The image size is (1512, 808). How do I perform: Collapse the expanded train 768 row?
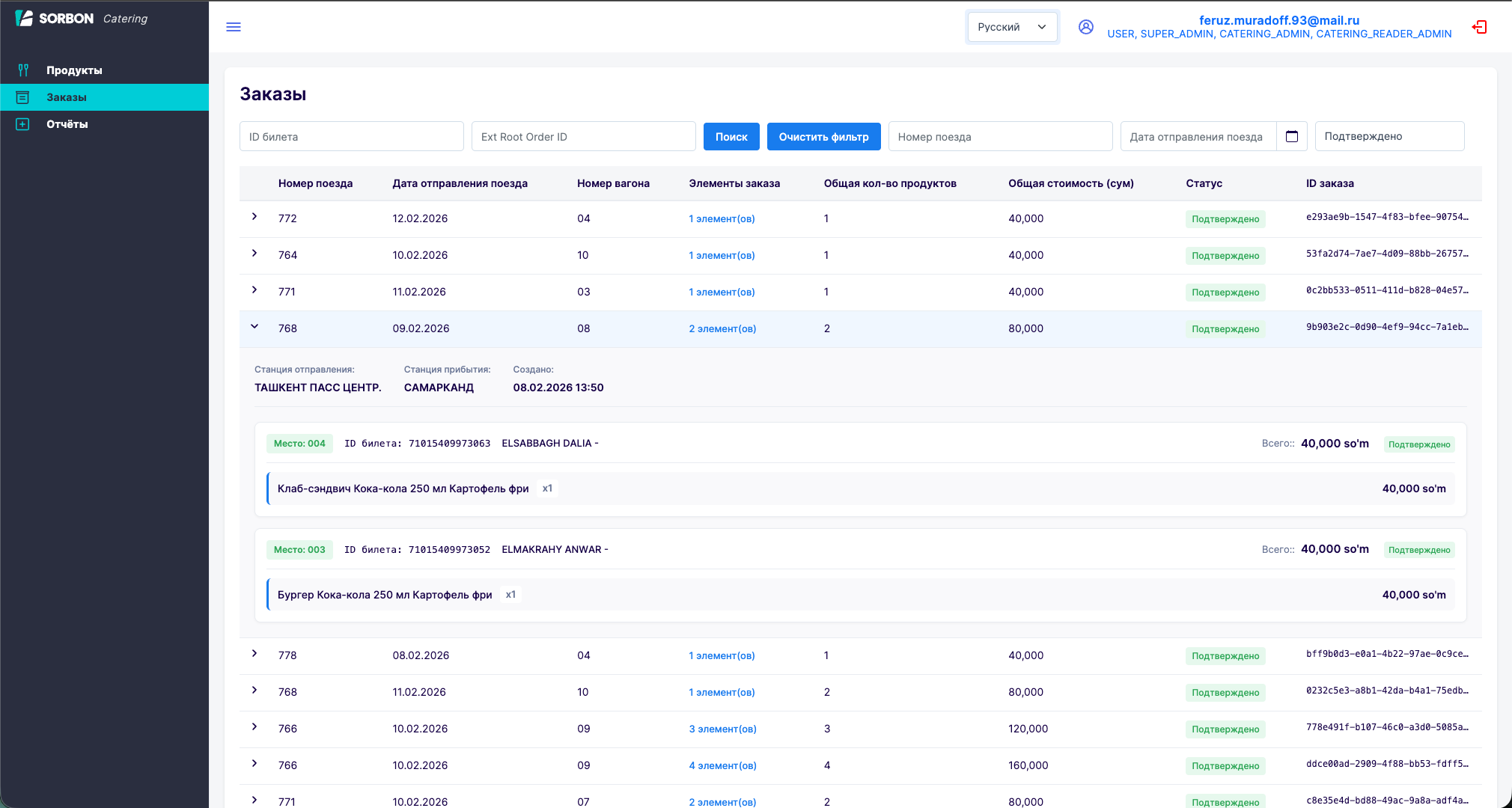pos(254,326)
